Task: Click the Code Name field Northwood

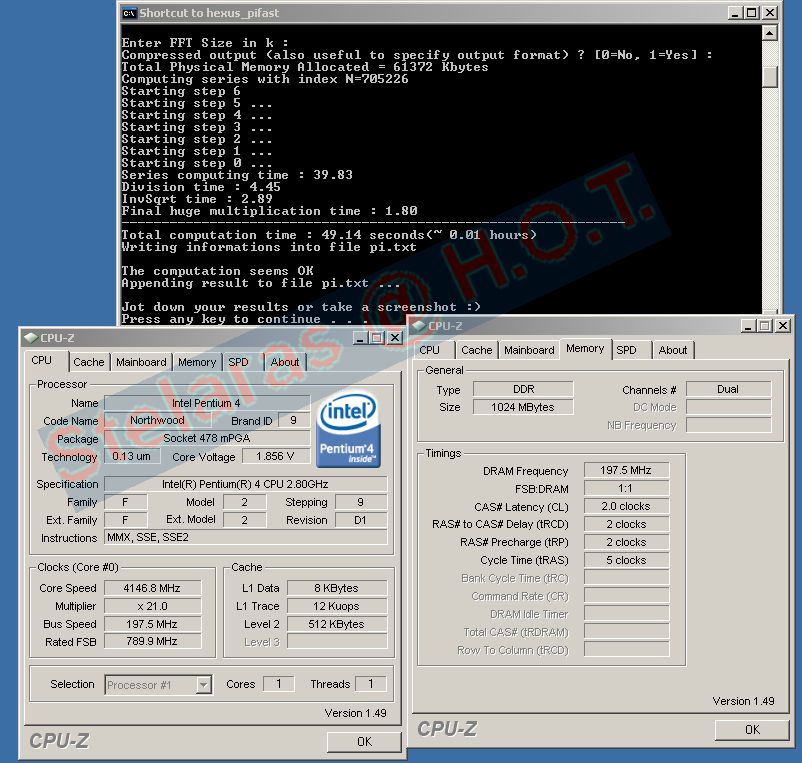Action: click(x=158, y=420)
